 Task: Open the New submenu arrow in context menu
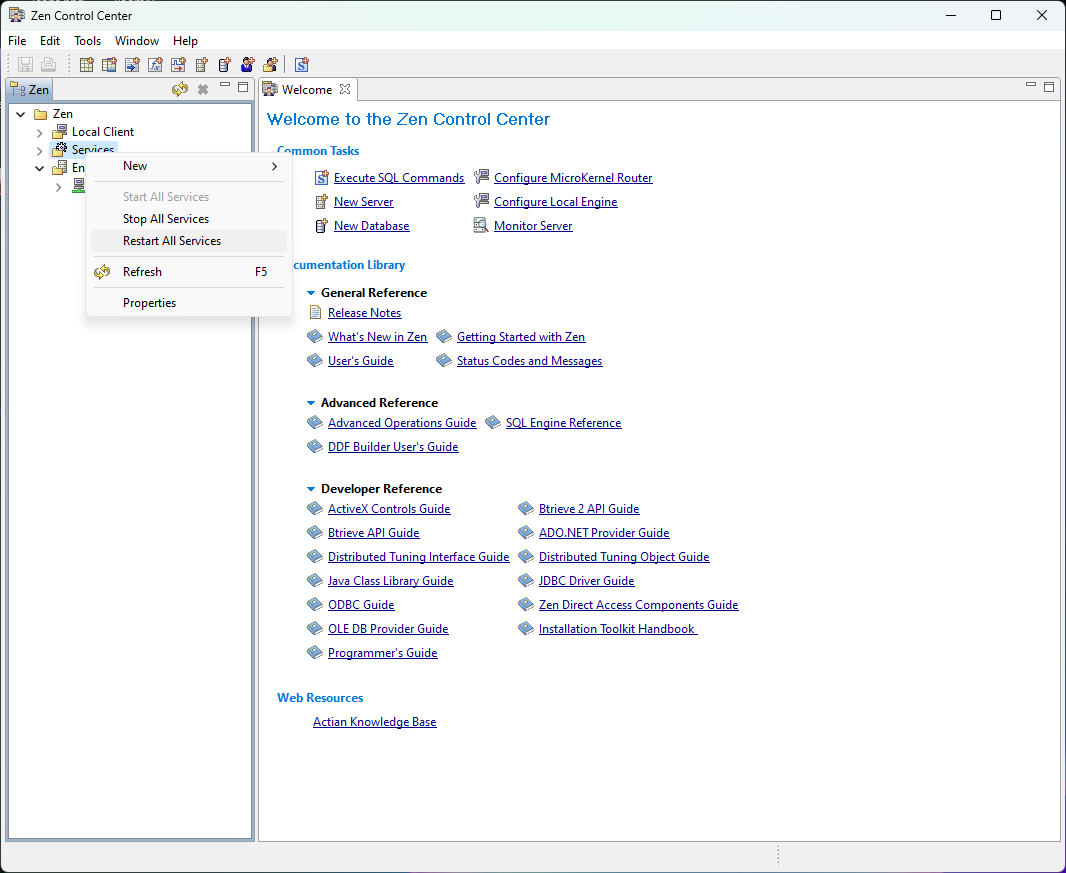tap(275, 166)
